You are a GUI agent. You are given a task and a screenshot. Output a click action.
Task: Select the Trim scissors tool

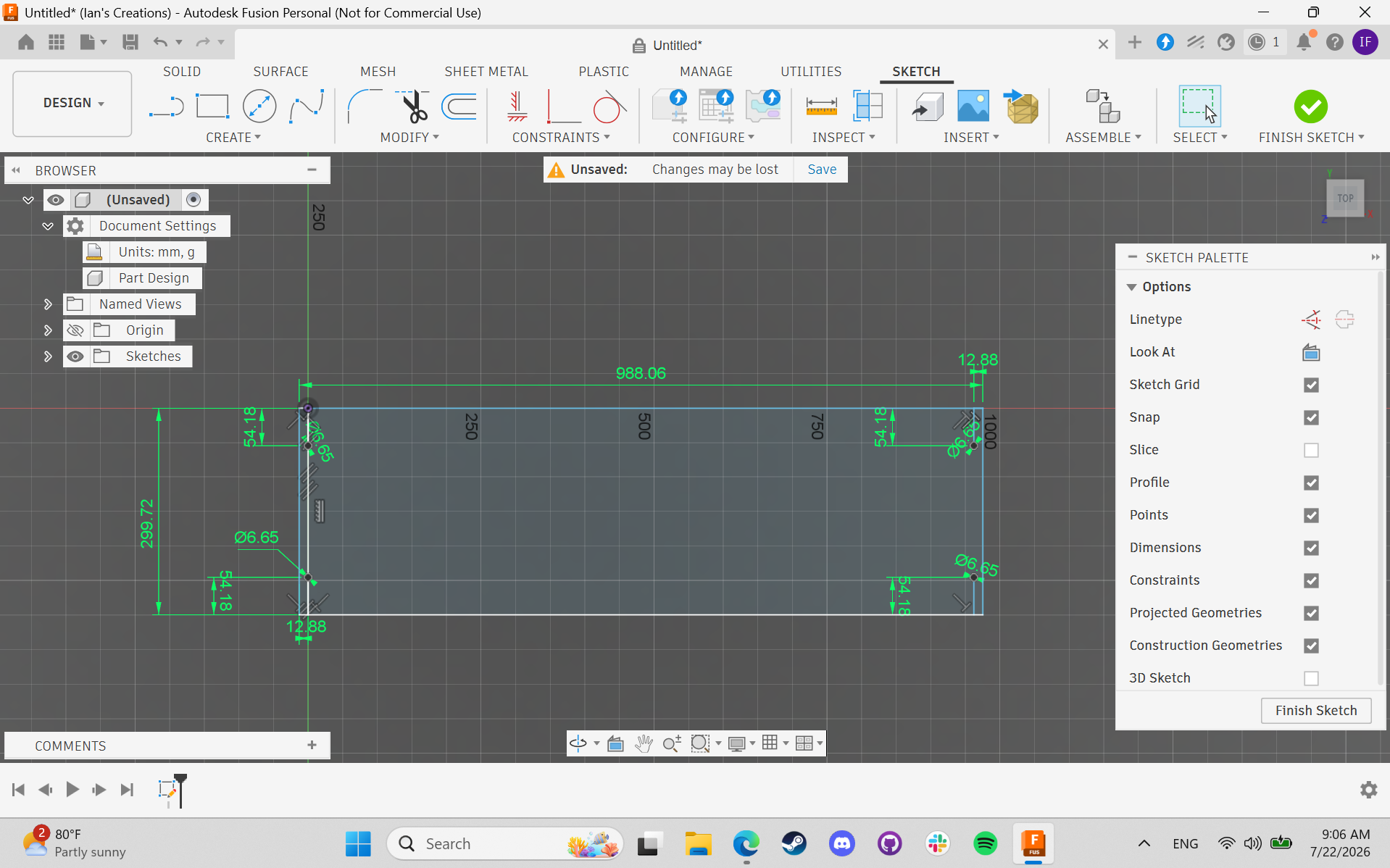(x=413, y=107)
